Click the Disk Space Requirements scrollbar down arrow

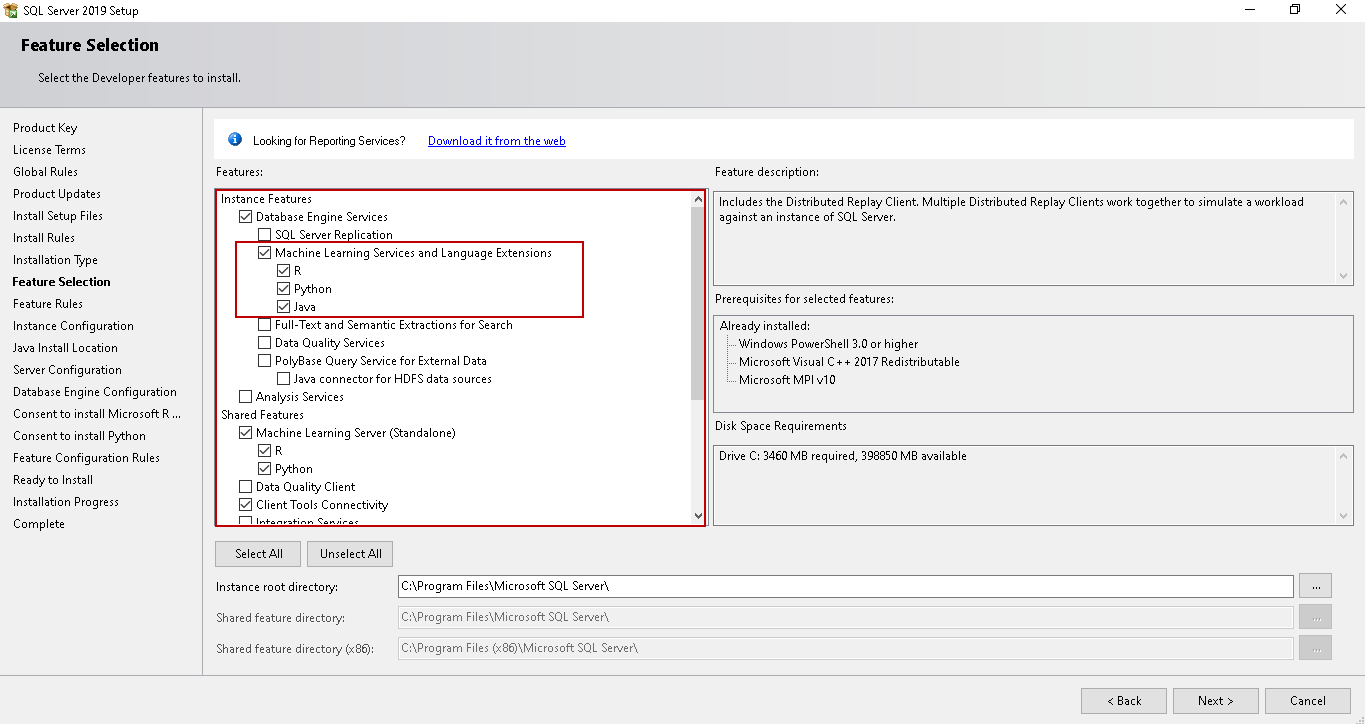pyautogui.click(x=1344, y=516)
